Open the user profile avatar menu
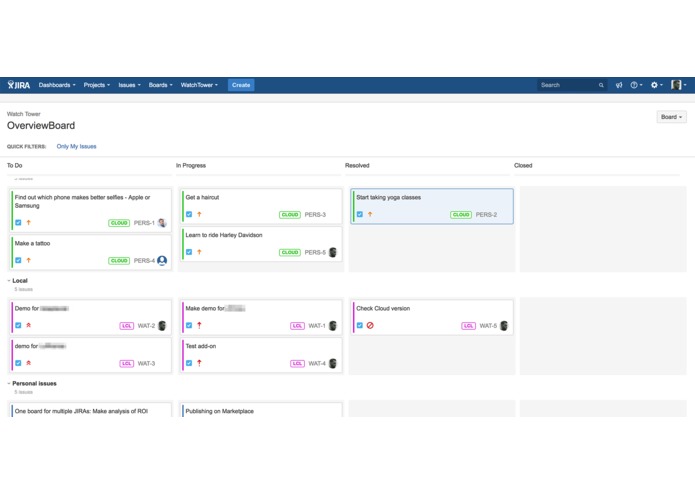Viewport: 695px width, 494px height. click(x=678, y=85)
